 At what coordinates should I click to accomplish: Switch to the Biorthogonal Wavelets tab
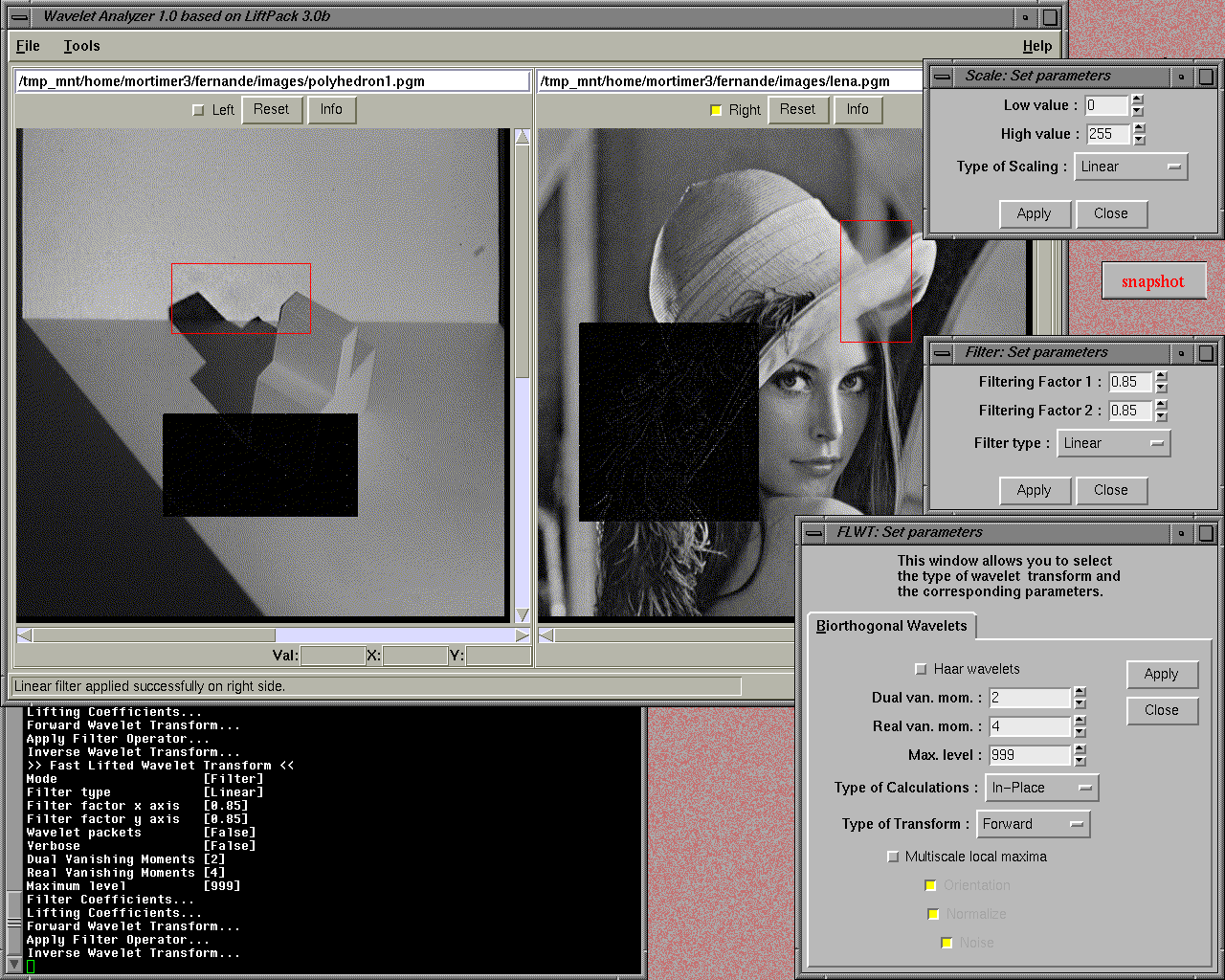click(891, 626)
